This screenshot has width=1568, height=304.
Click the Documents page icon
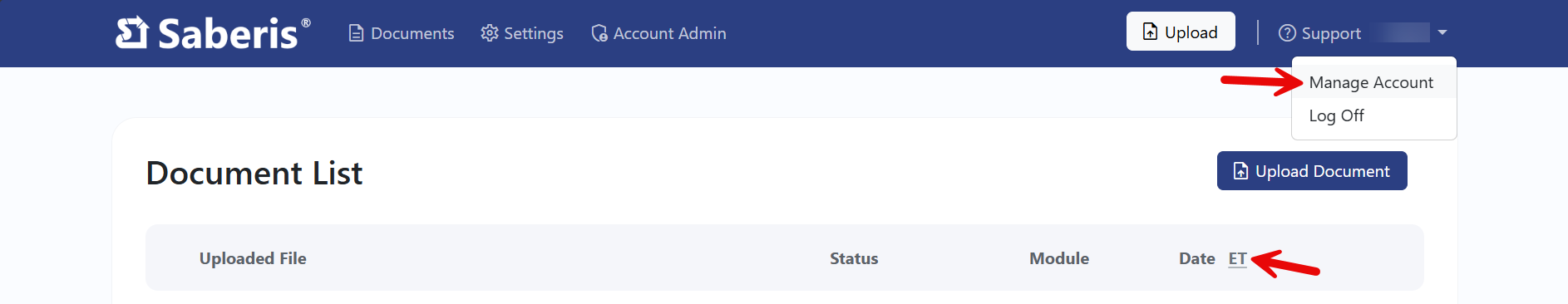[x=356, y=33]
